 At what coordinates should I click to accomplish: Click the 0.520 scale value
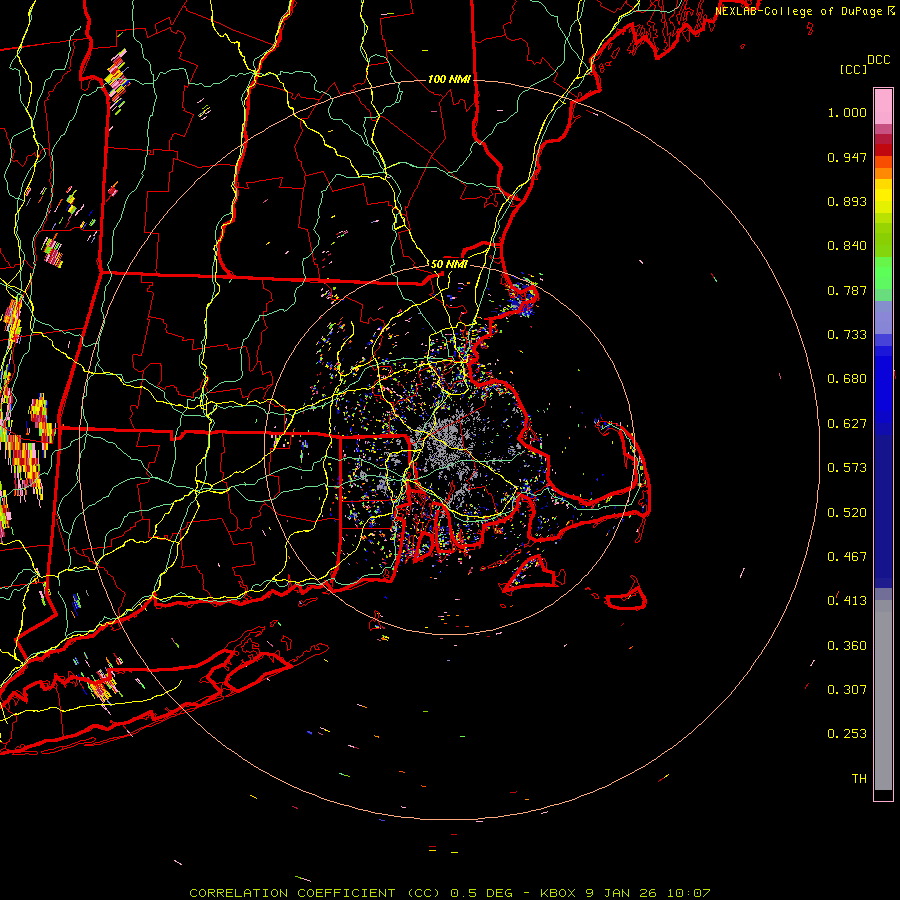[x=847, y=513]
